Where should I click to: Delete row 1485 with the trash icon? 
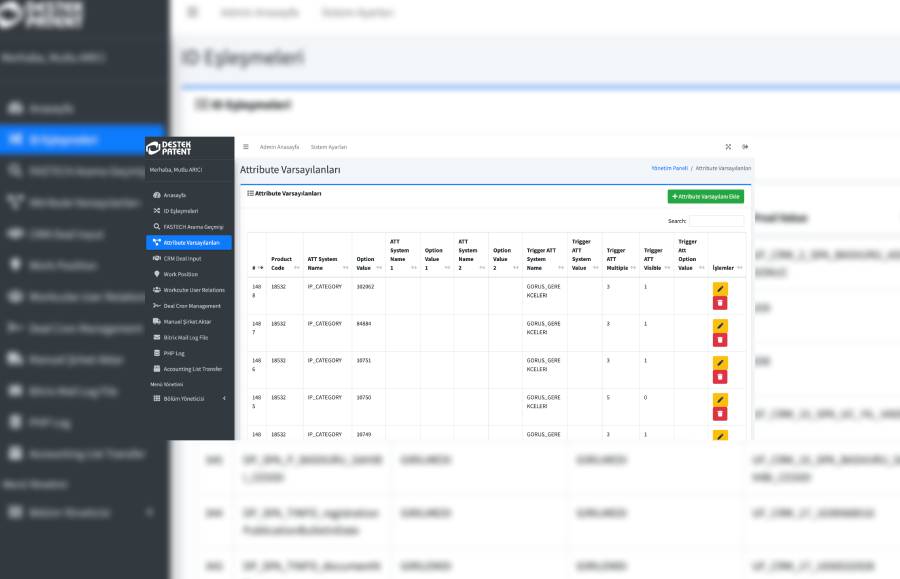tap(720, 413)
